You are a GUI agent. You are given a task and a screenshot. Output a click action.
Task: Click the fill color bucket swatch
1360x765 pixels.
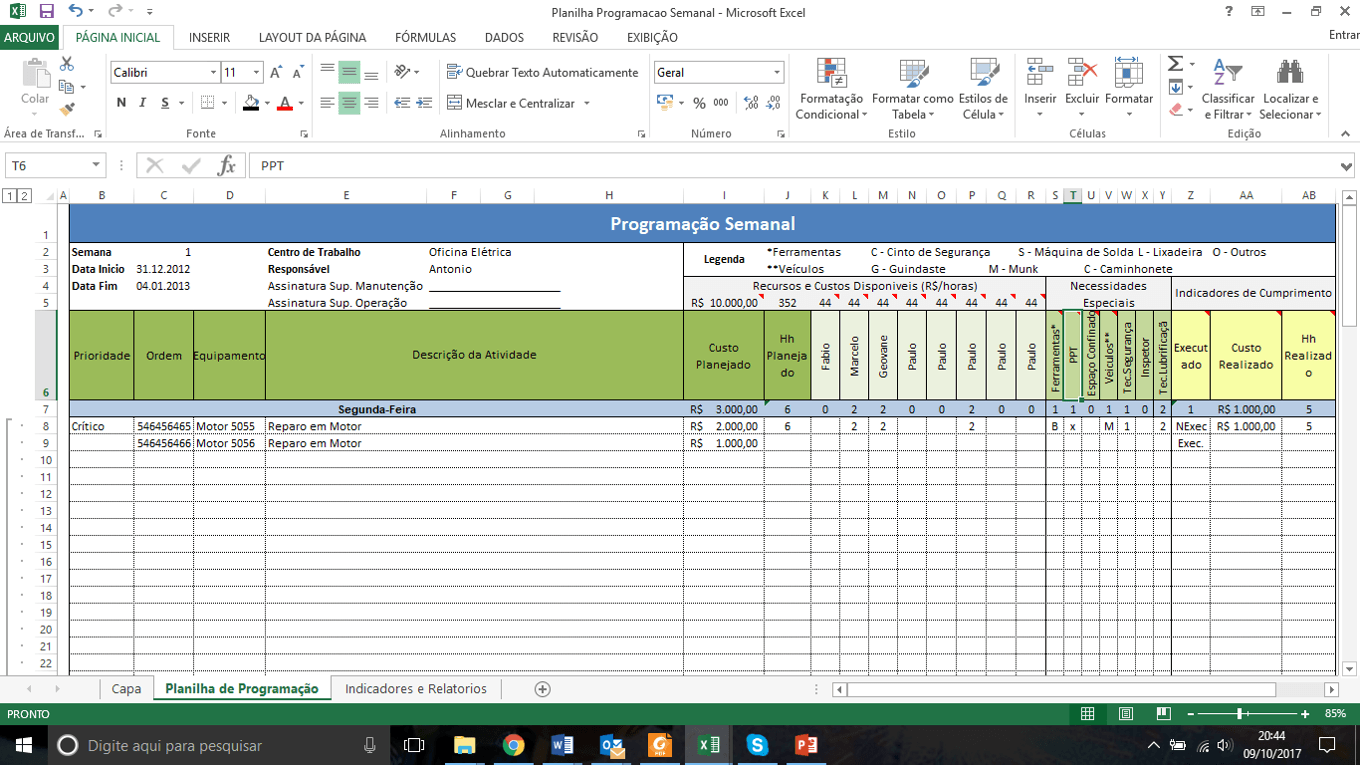click(250, 103)
